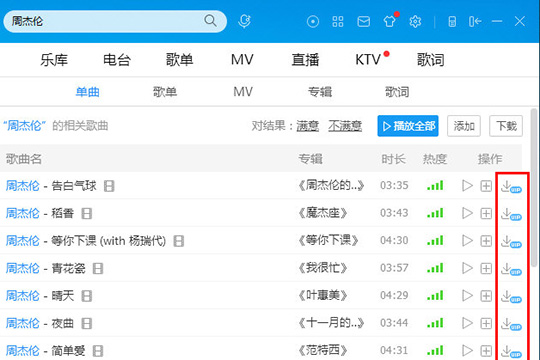
Task: Click the 下载 button
Action: pyautogui.click(x=506, y=126)
